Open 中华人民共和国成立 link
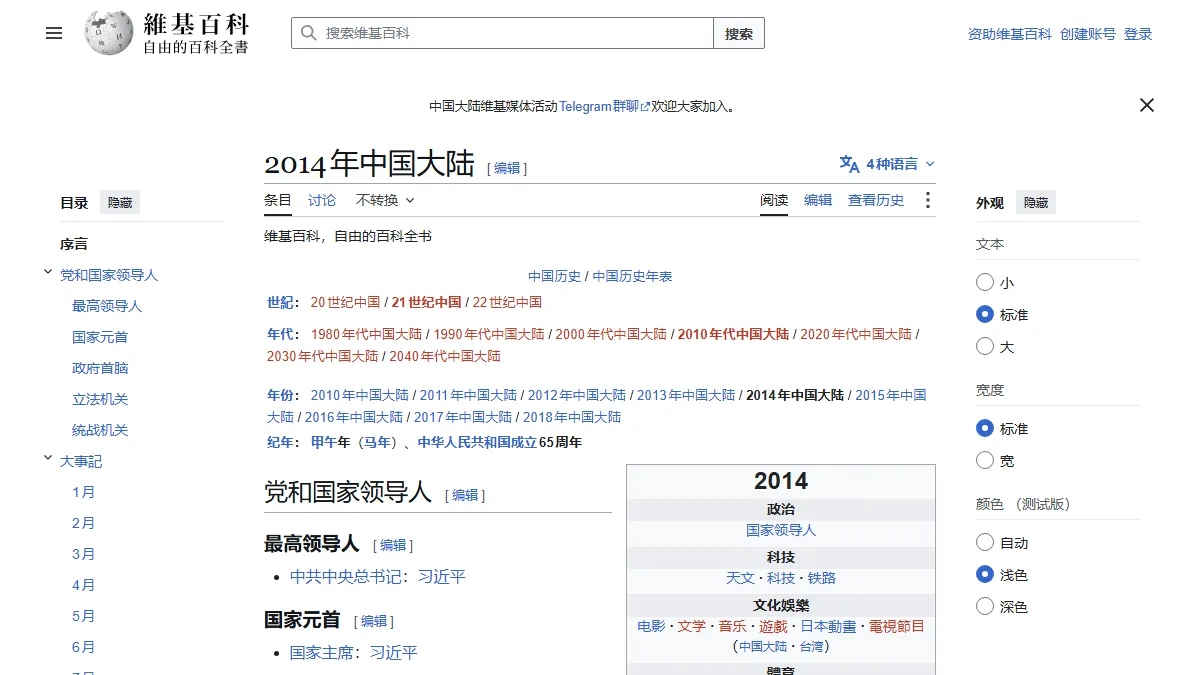Viewport: 1200px width, 675px height. 476,442
